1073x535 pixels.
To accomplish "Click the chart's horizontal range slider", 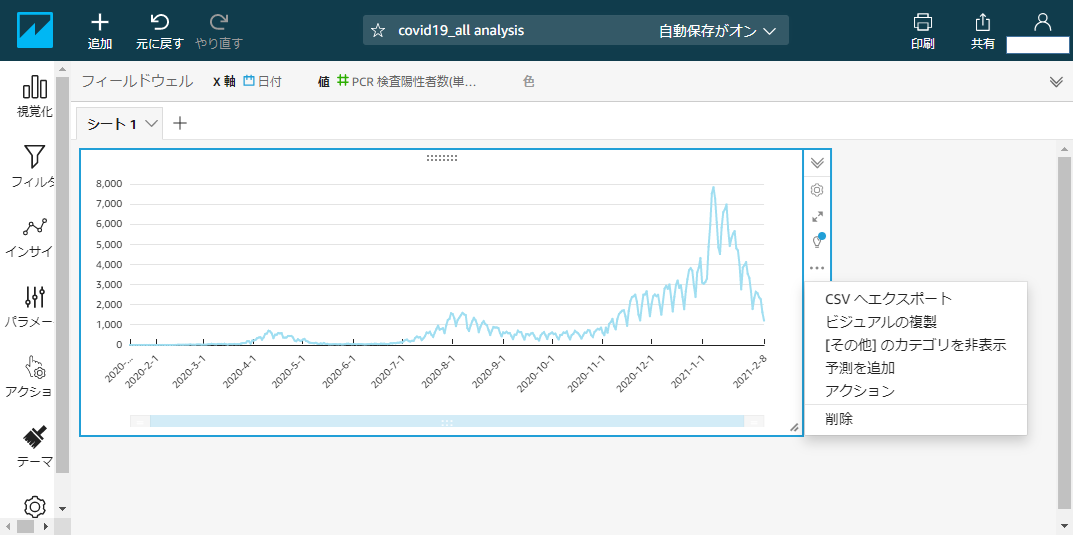I will [447, 421].
